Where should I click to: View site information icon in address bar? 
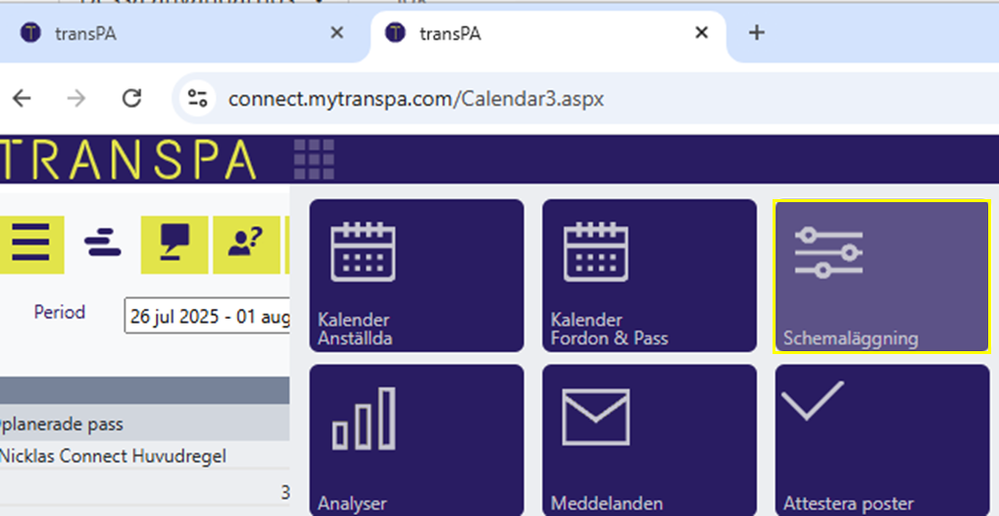click(198, 98)
